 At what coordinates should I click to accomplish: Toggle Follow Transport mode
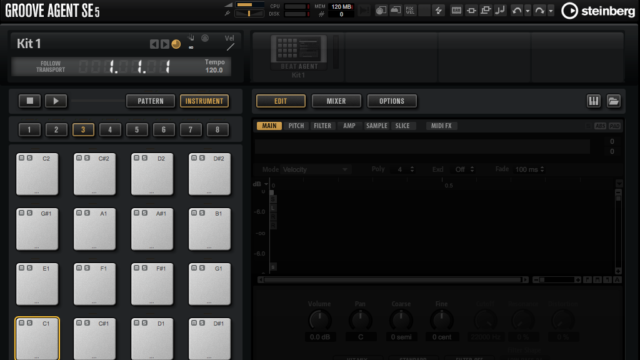point(50,67)
